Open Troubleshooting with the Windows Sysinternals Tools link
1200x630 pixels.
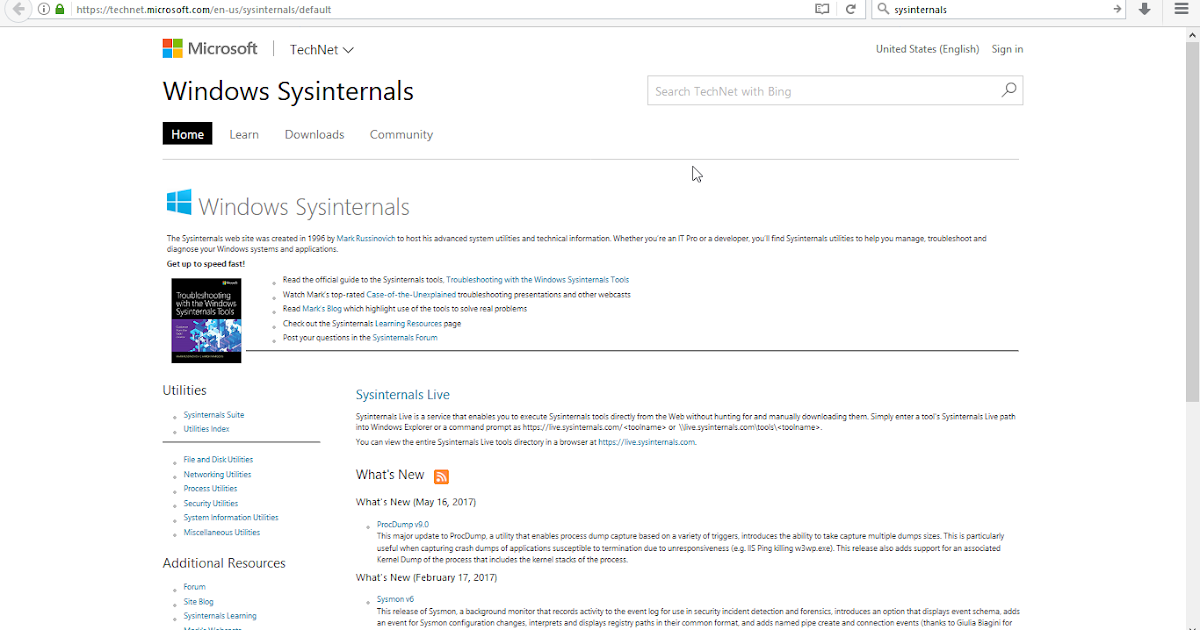538,280
